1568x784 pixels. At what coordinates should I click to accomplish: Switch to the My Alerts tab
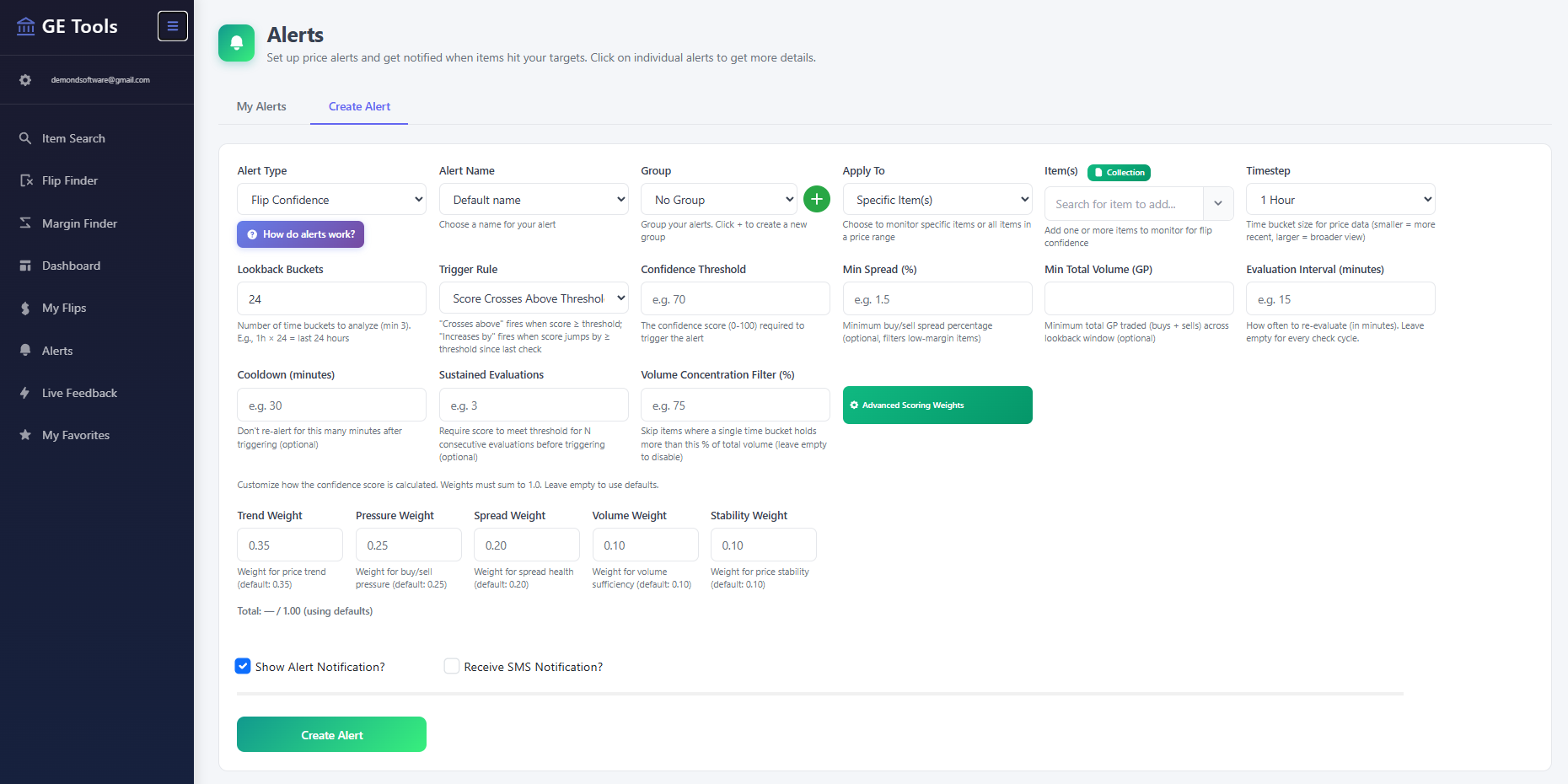[261, 106]
